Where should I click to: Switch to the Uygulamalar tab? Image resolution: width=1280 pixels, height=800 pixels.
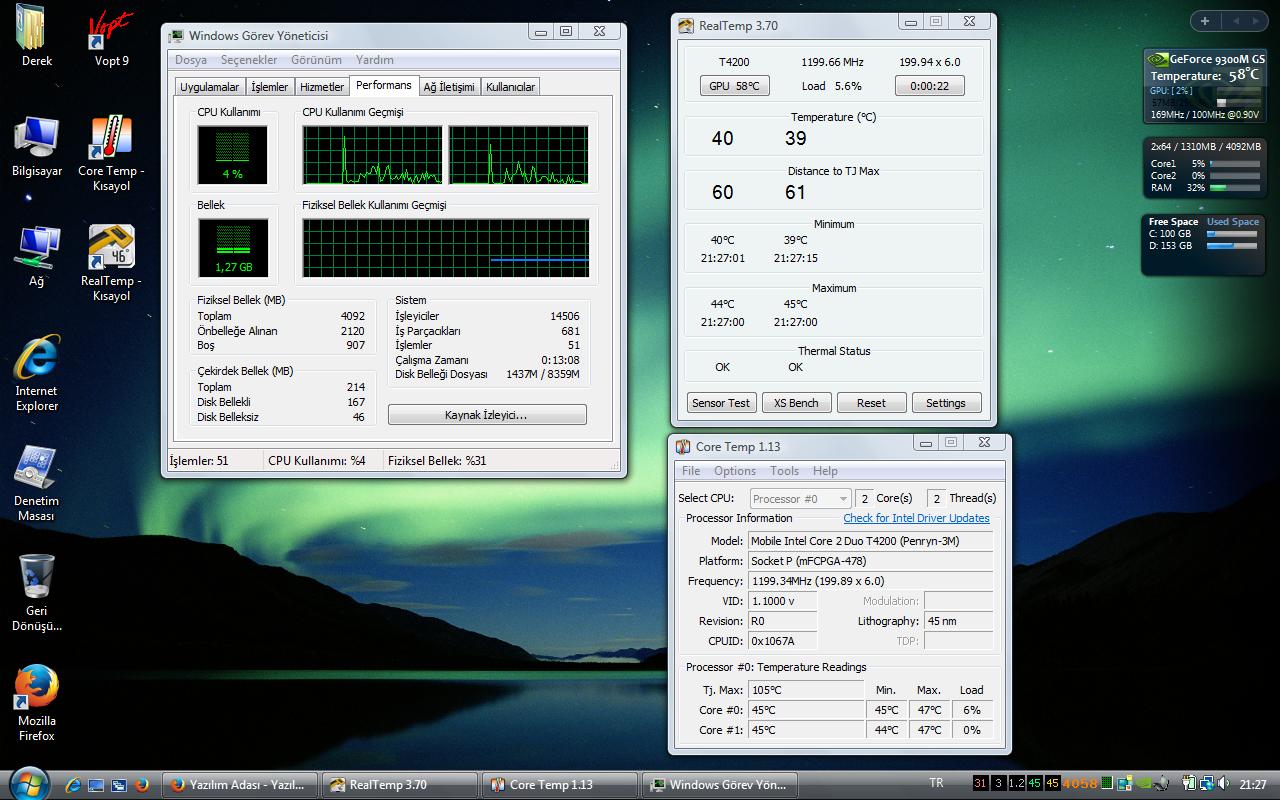(209, 87)
